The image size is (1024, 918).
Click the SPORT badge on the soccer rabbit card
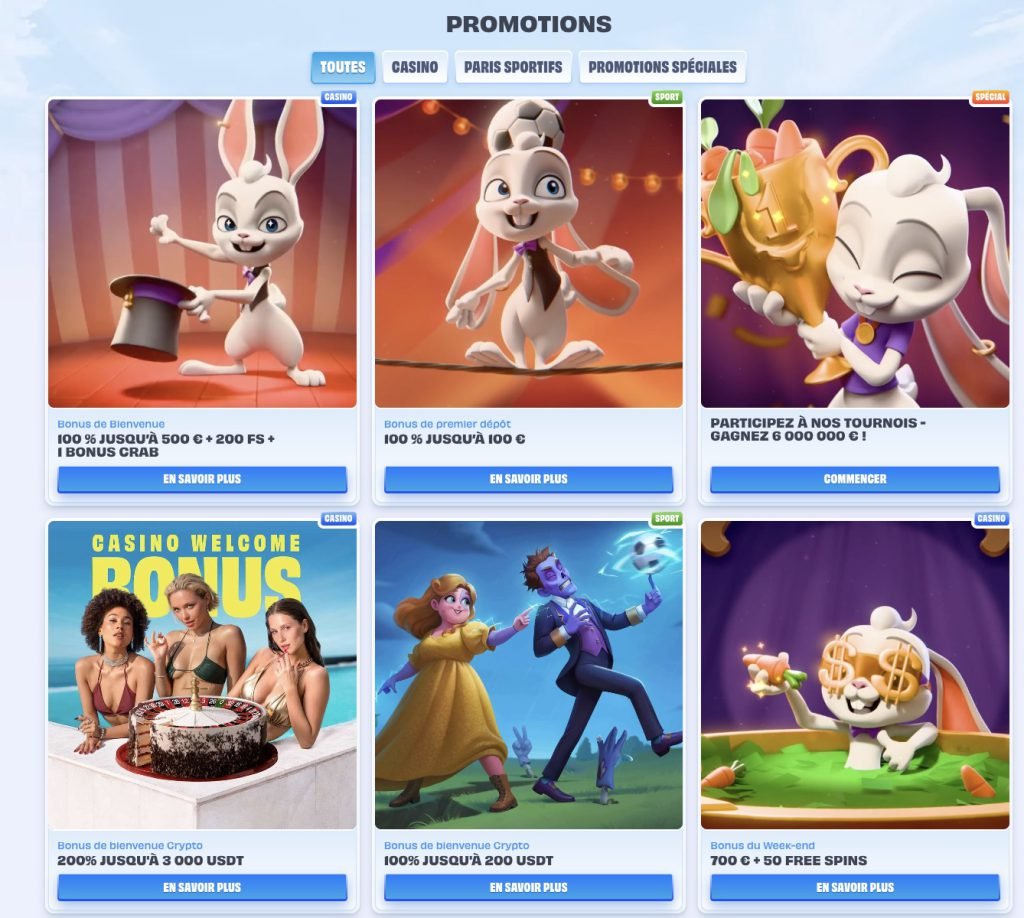tap(667, 97)
